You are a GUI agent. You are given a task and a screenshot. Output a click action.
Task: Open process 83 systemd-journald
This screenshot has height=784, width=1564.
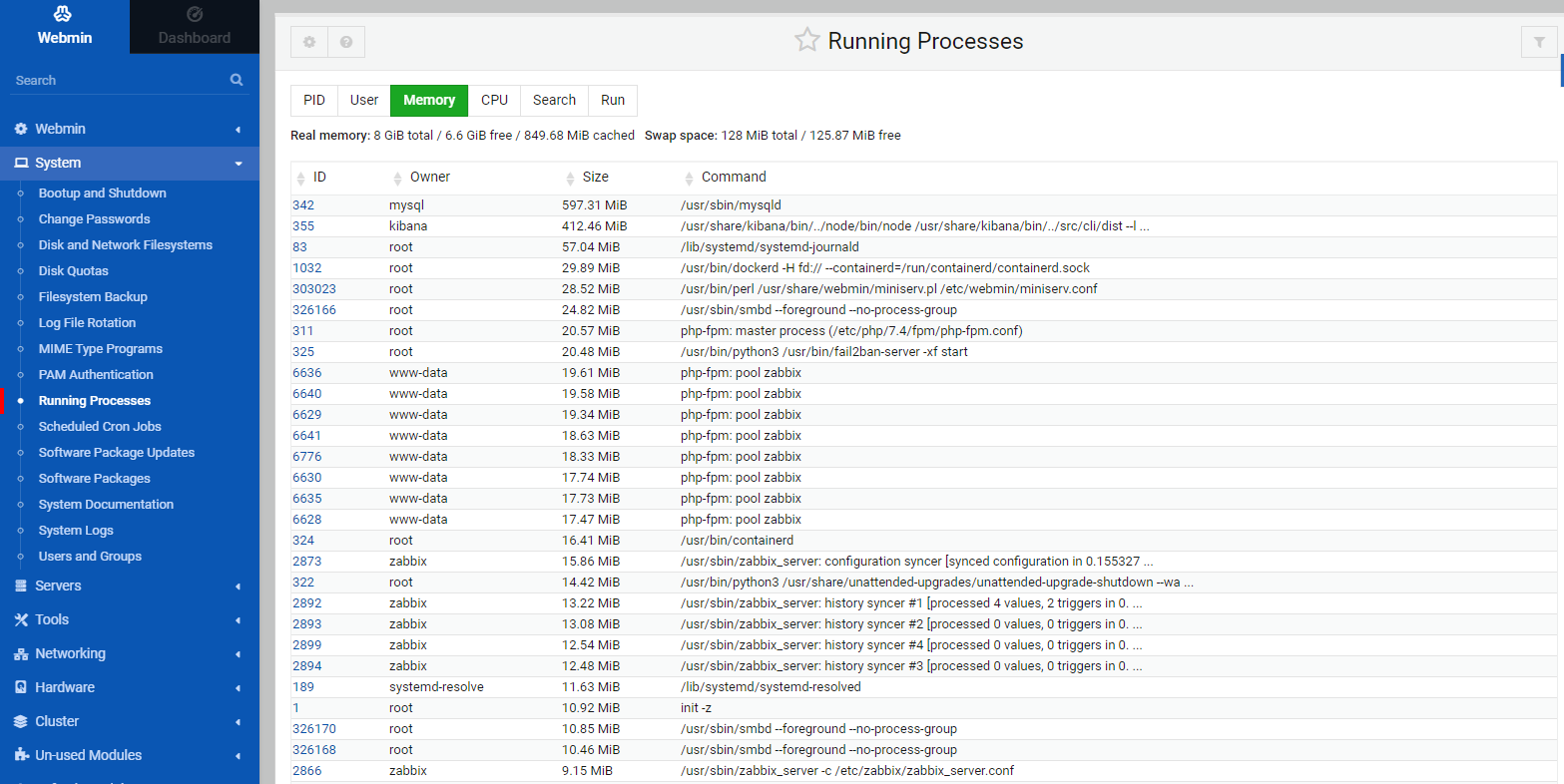pyautogui.click(x=300, y=246)
